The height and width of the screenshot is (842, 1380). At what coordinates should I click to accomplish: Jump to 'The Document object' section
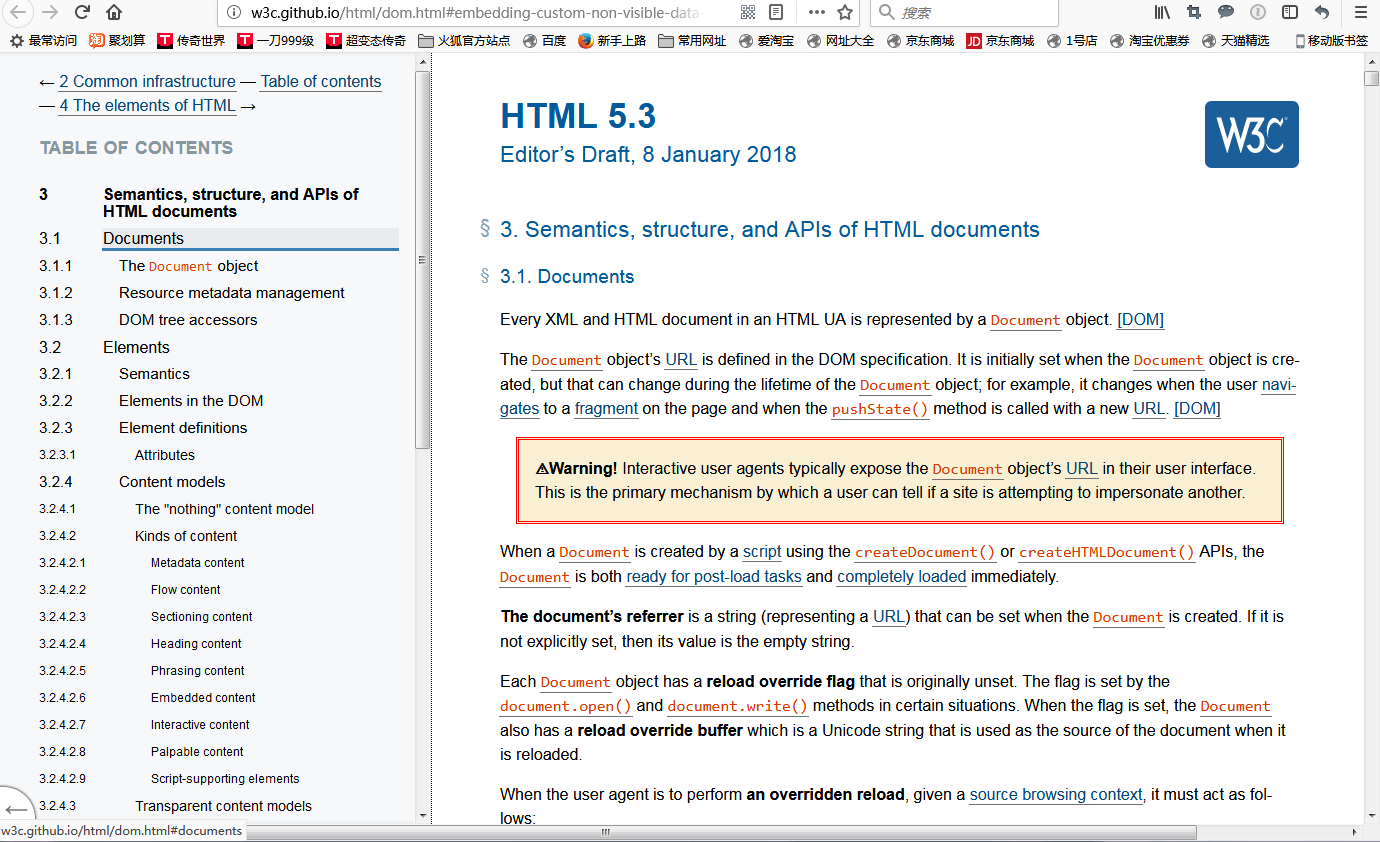[x=189, y=266]
